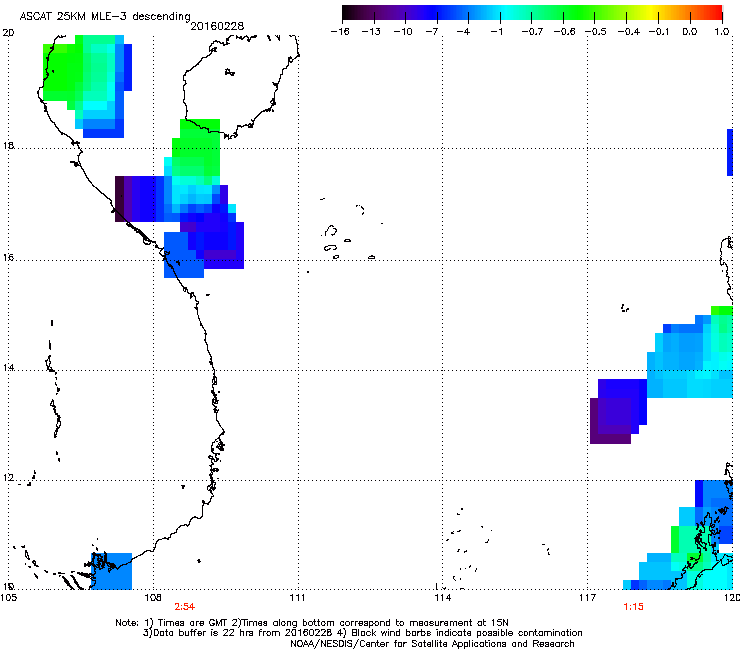Click the date label 20160228

pyautogui.click(x=217, y=26)
